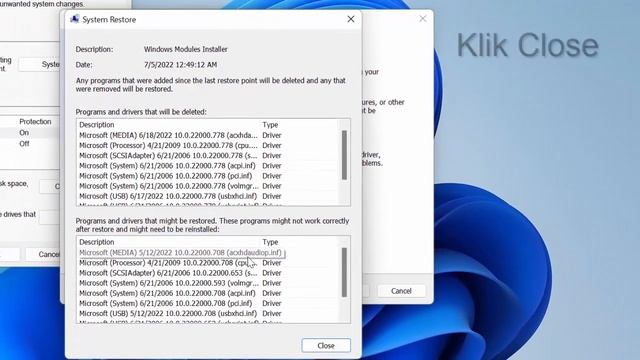
Task: Select Microsoft (System) 10.0.22000.593 volmgr row
Action: [x=208, y=283]
